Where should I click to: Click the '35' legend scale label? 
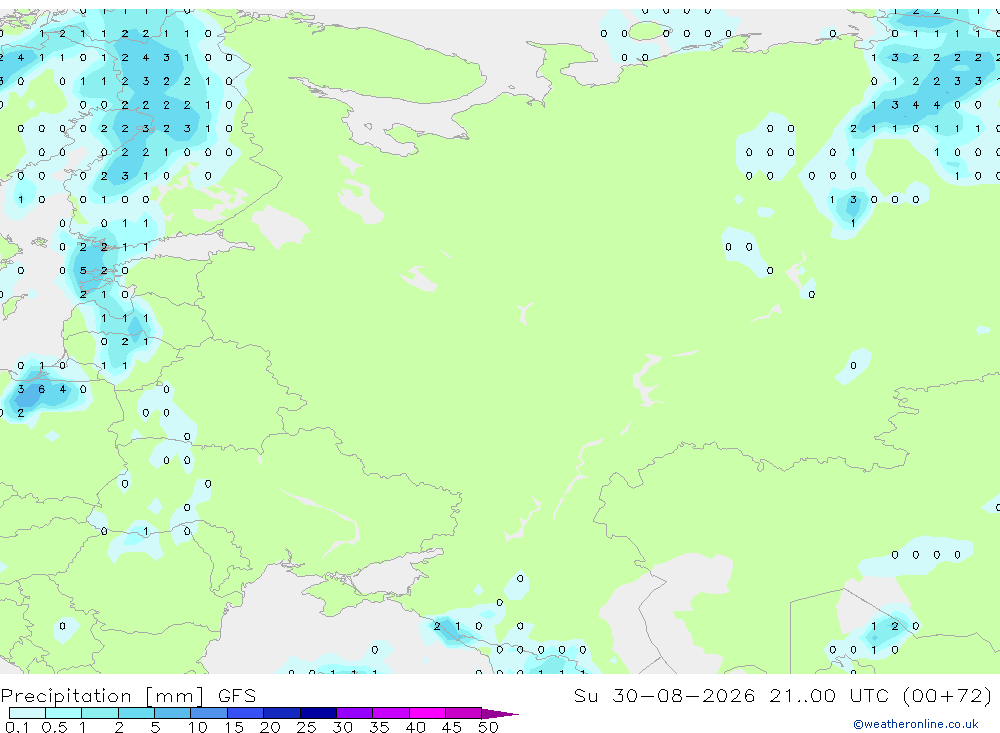click(379, 727)
